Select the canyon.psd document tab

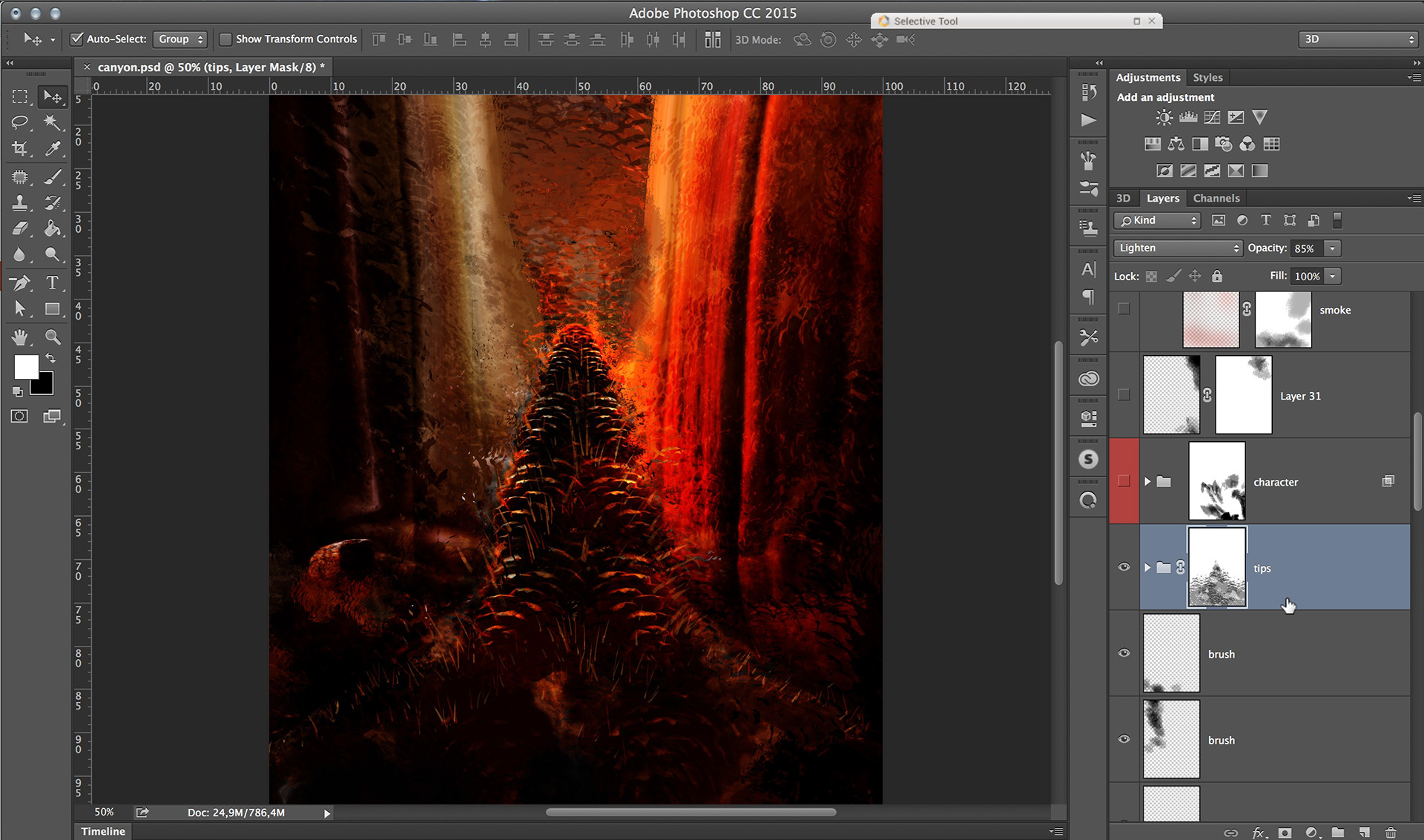click(x=211, y=67)
